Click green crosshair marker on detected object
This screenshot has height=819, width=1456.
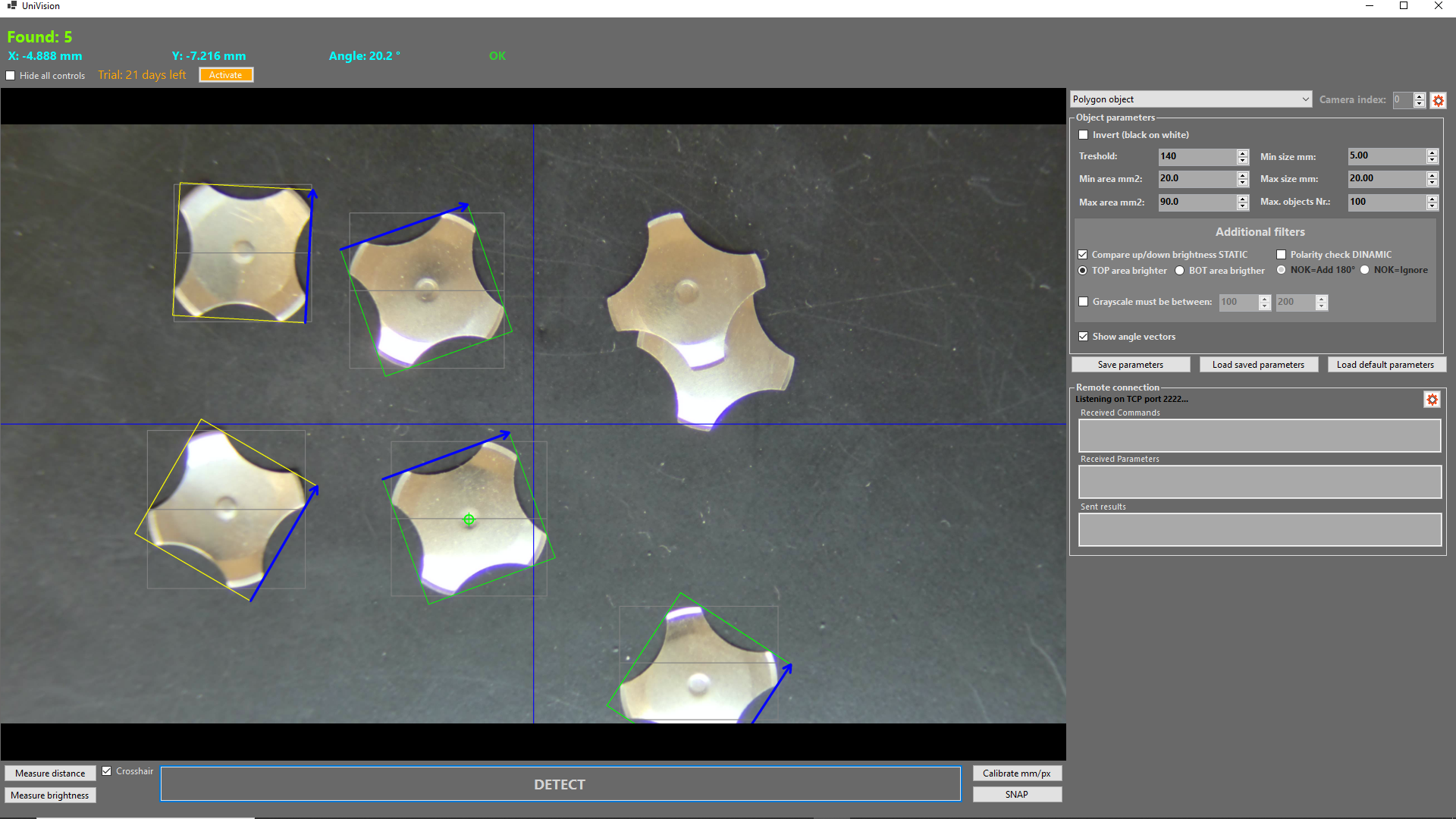click(x=469, y=519)
